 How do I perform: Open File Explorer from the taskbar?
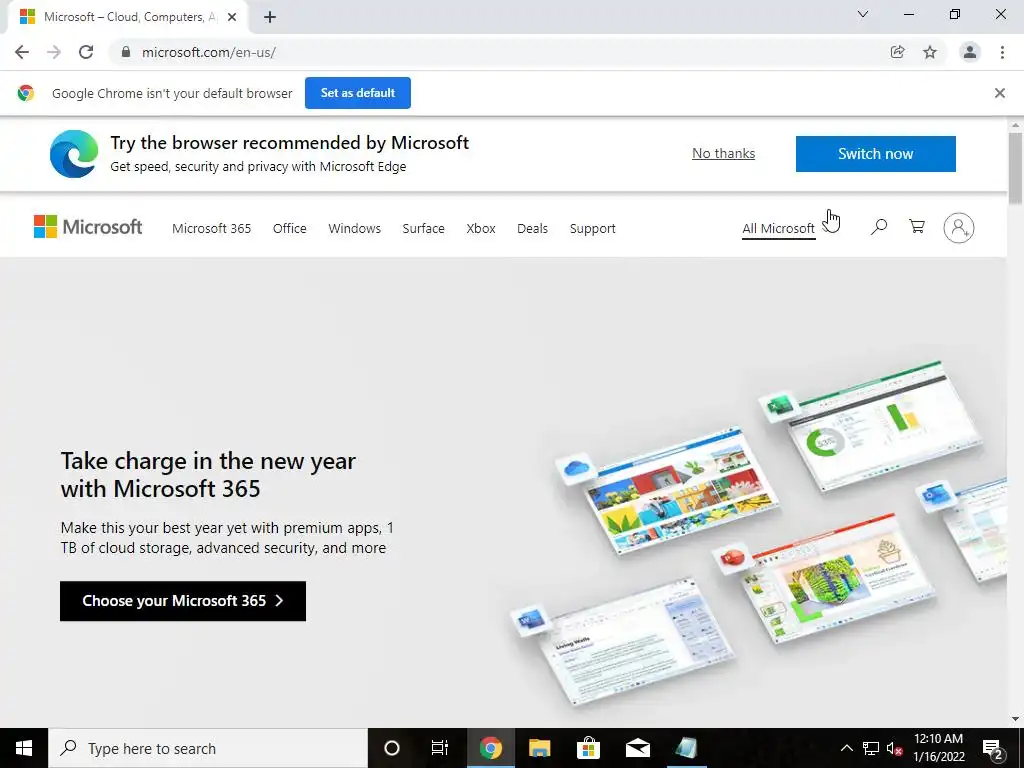(x=539, y=748)
